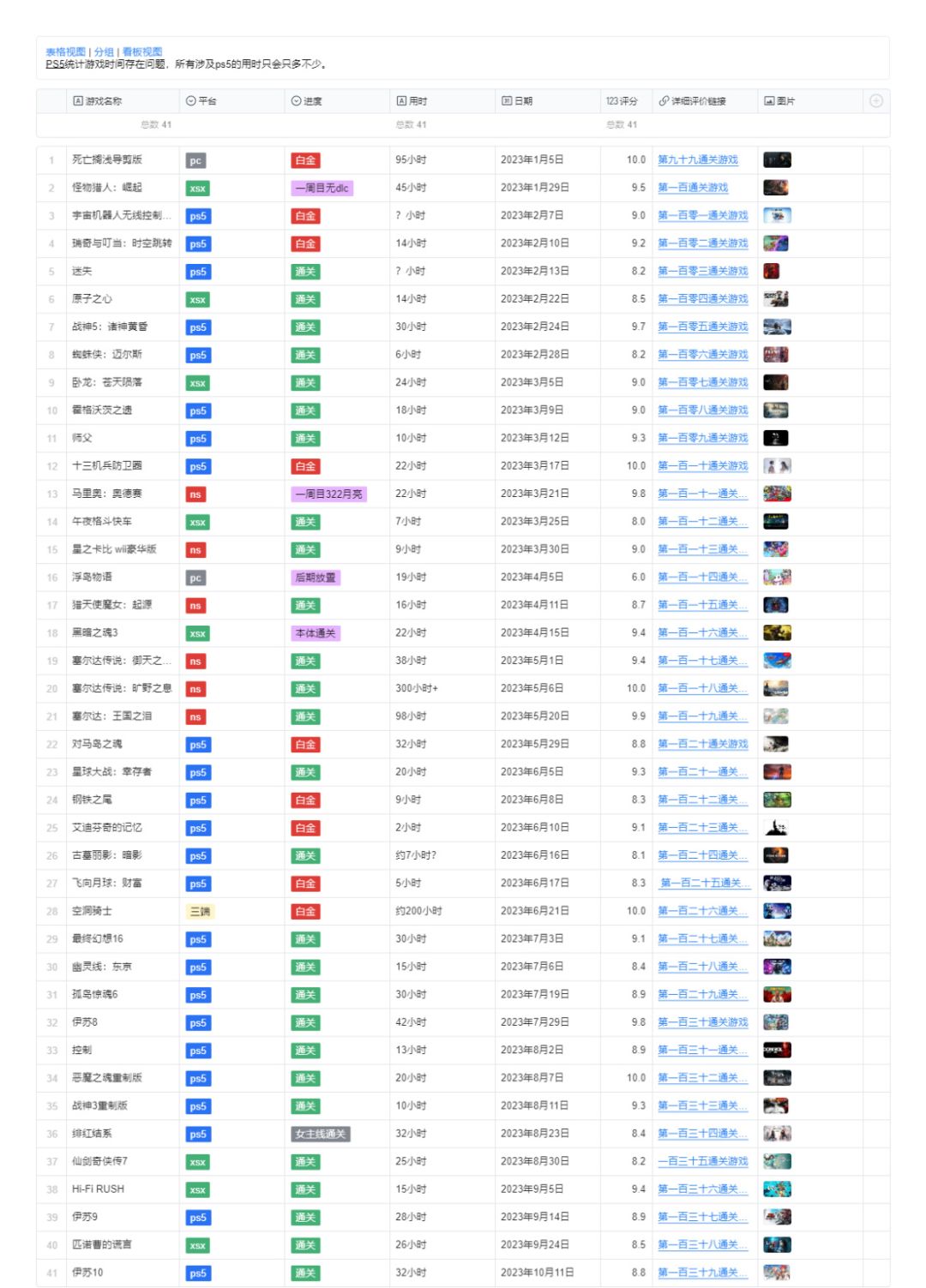Click the 总数 41 summary under 用时
The height and width of the screenshot is (1288, 926).
(411, 125)
